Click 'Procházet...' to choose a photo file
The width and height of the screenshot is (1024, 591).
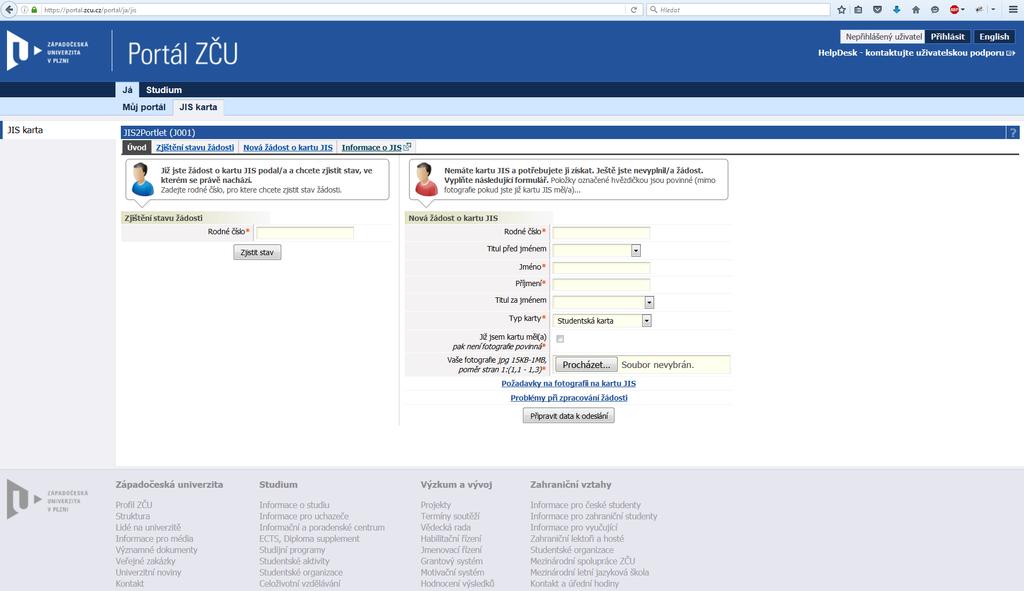586,364
